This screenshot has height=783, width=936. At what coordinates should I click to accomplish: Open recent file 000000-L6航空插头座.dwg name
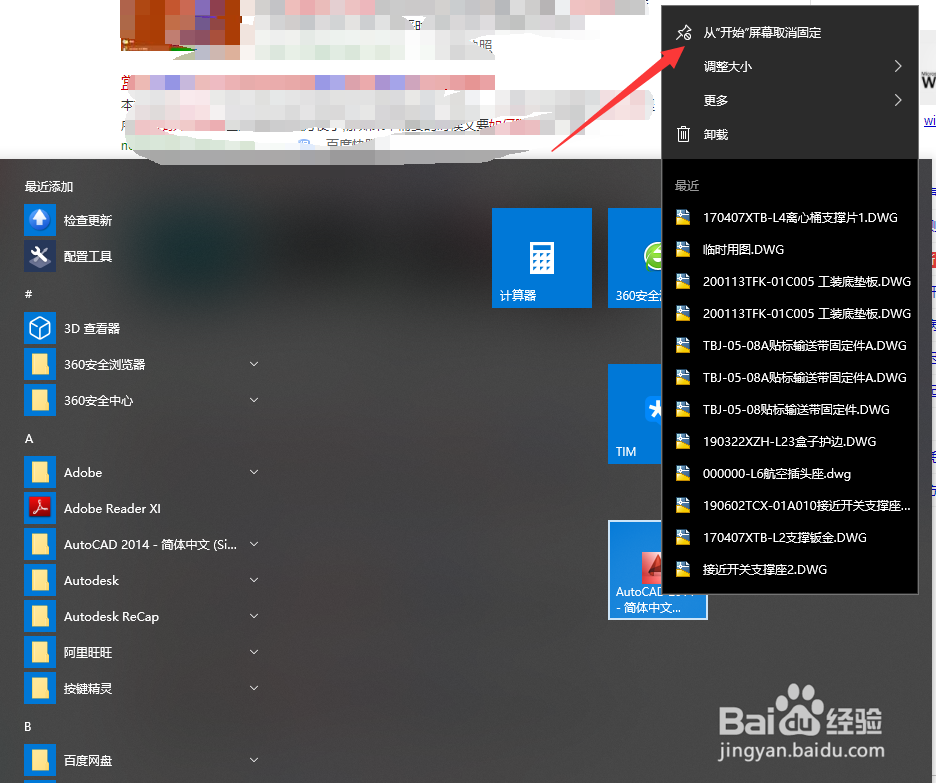(x=777, y=473)
